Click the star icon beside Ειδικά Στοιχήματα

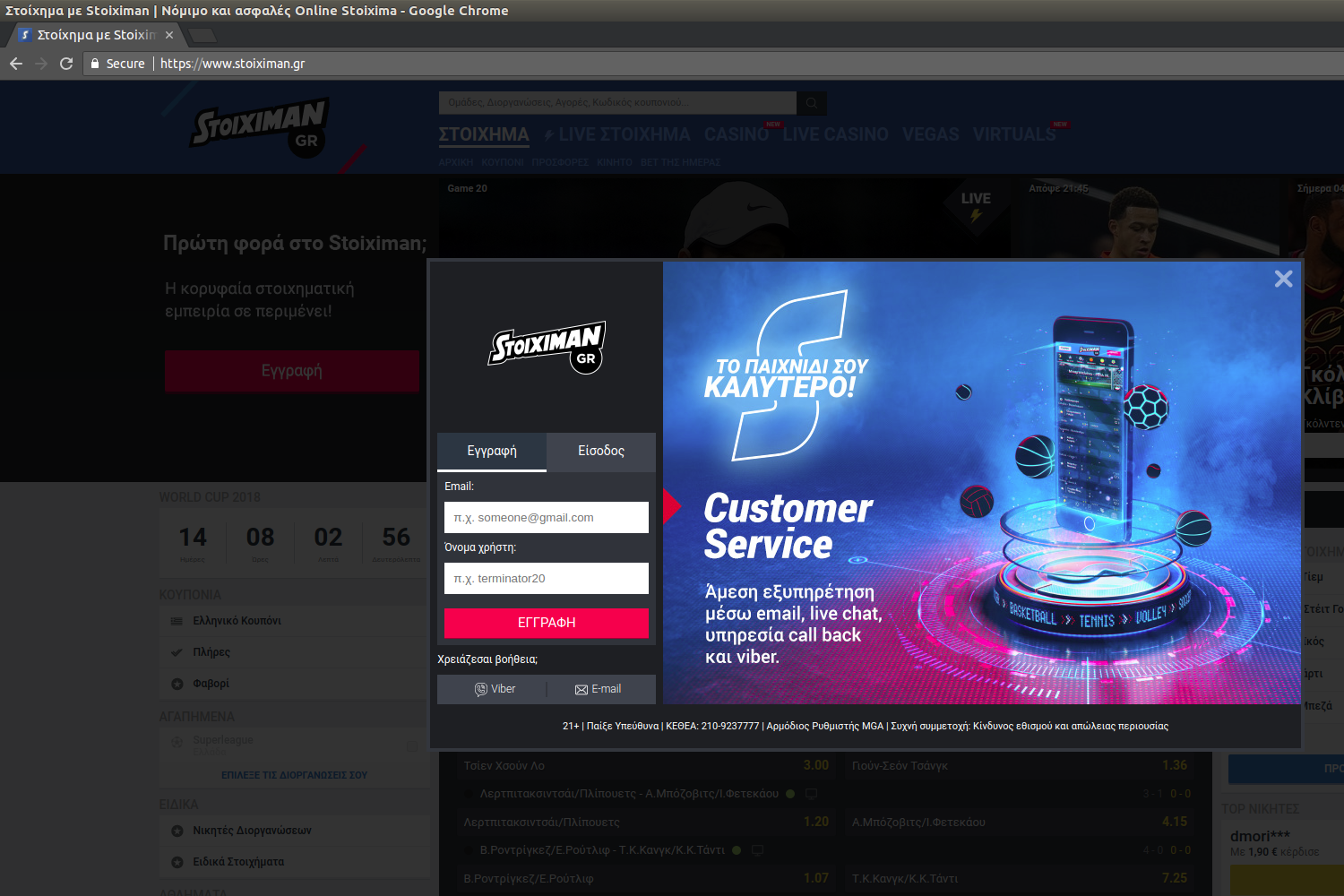[177, 862]
